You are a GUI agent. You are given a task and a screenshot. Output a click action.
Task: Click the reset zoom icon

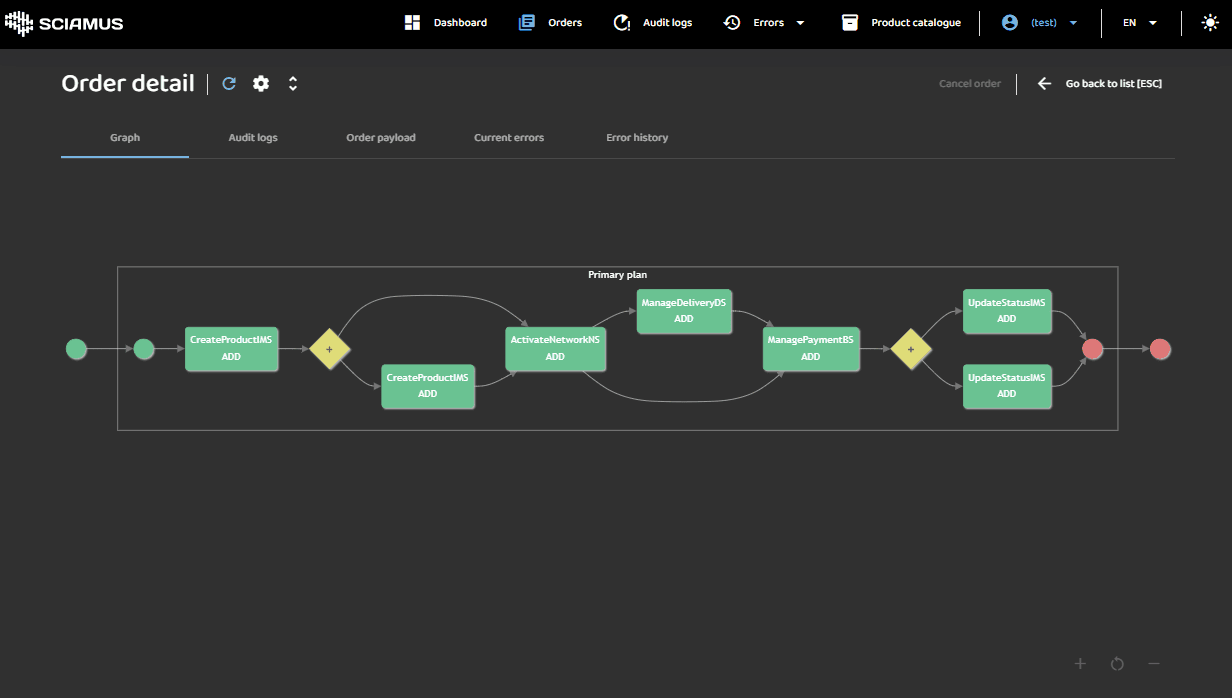coord(1117,664)
